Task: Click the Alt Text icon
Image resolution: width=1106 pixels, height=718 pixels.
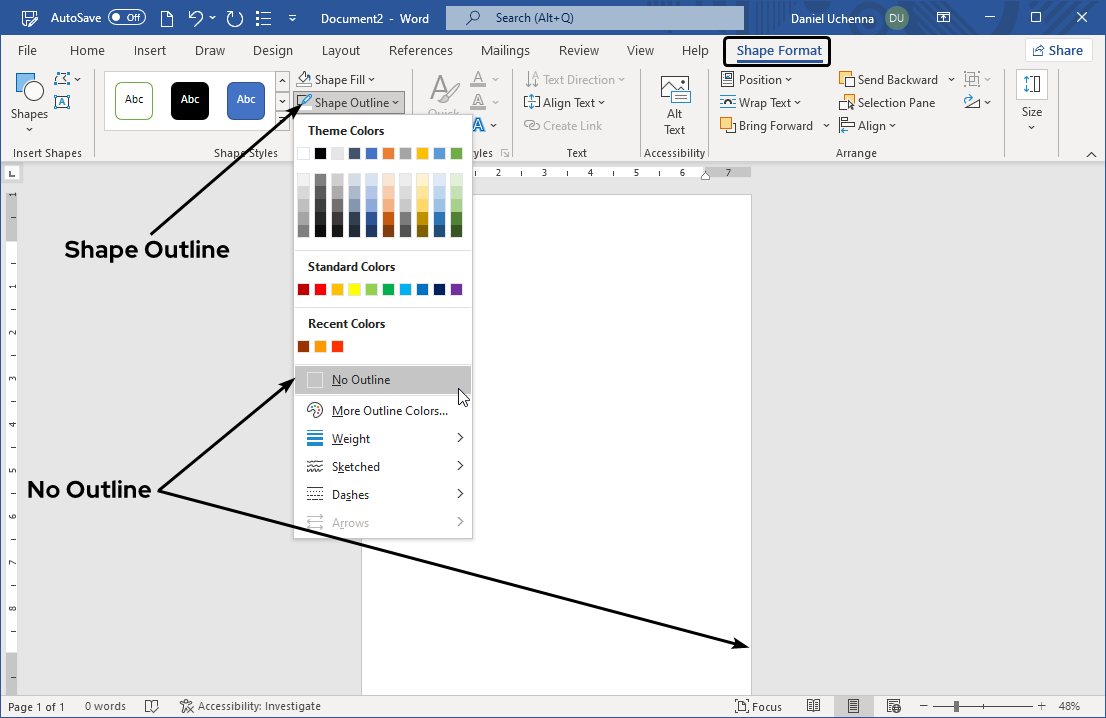Action: (x=675, y=91)
